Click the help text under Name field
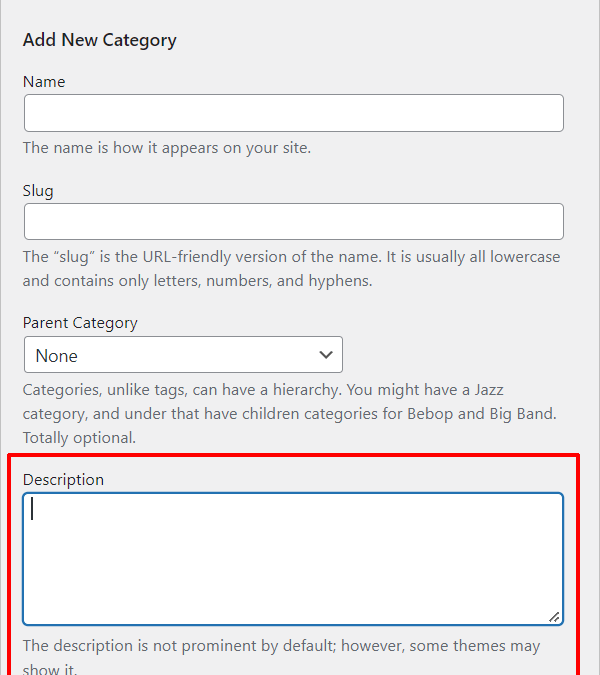Viewport: 600px width, 675px height. coord(167,148)
